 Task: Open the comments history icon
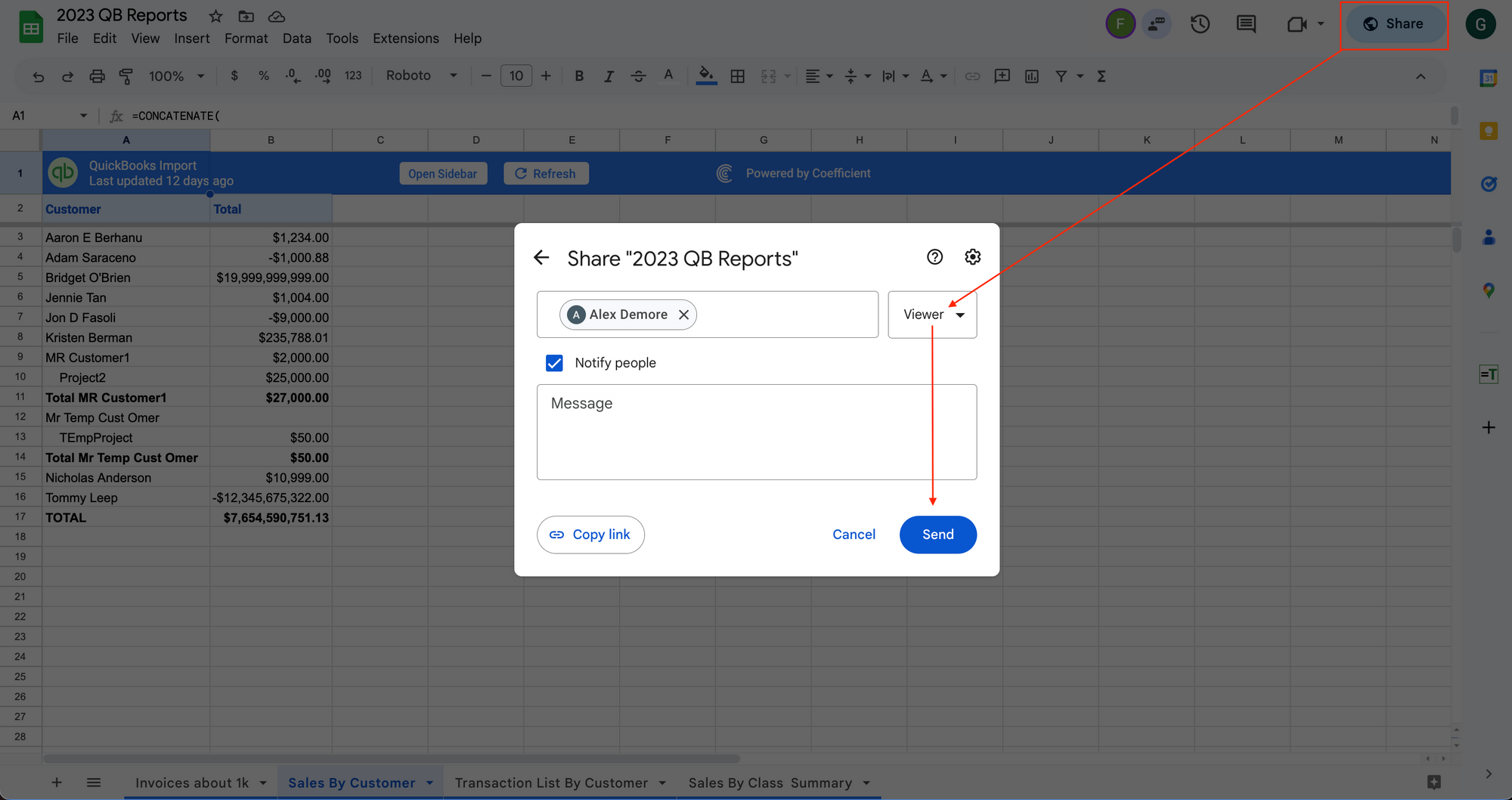click(x=1246, y=24)
